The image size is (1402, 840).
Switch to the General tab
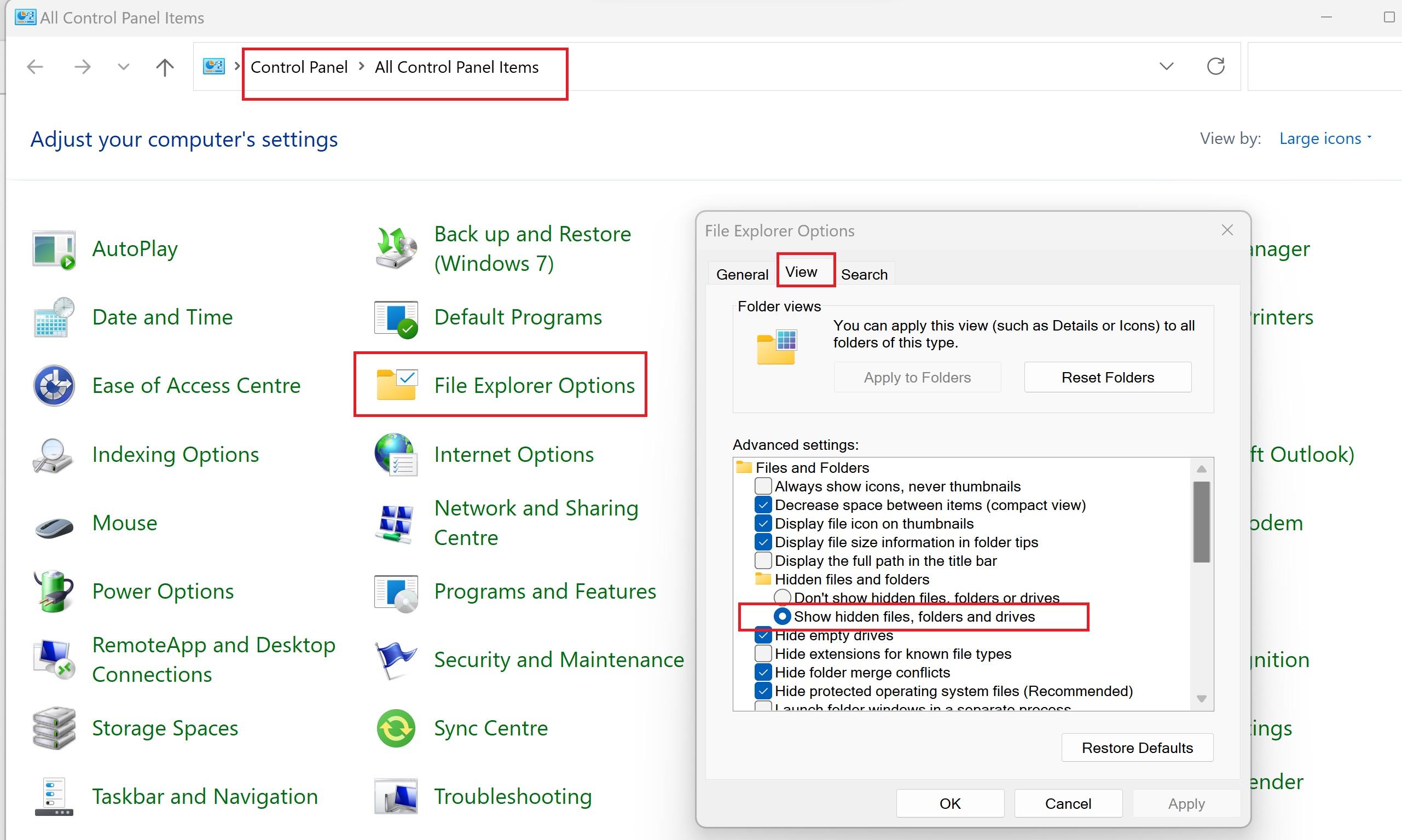(x=741, y=275)
